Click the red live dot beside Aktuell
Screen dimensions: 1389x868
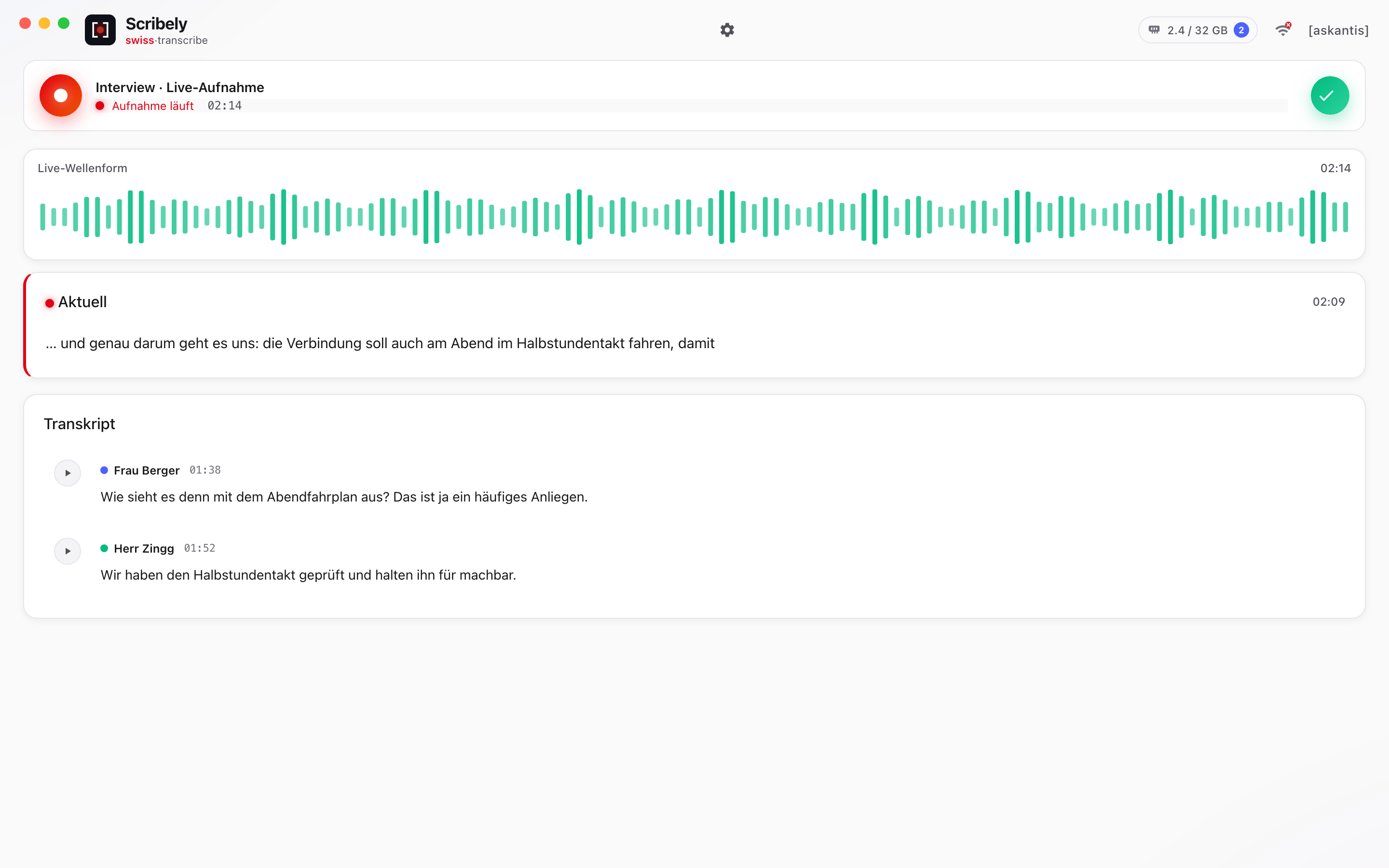tap(49, 303)
